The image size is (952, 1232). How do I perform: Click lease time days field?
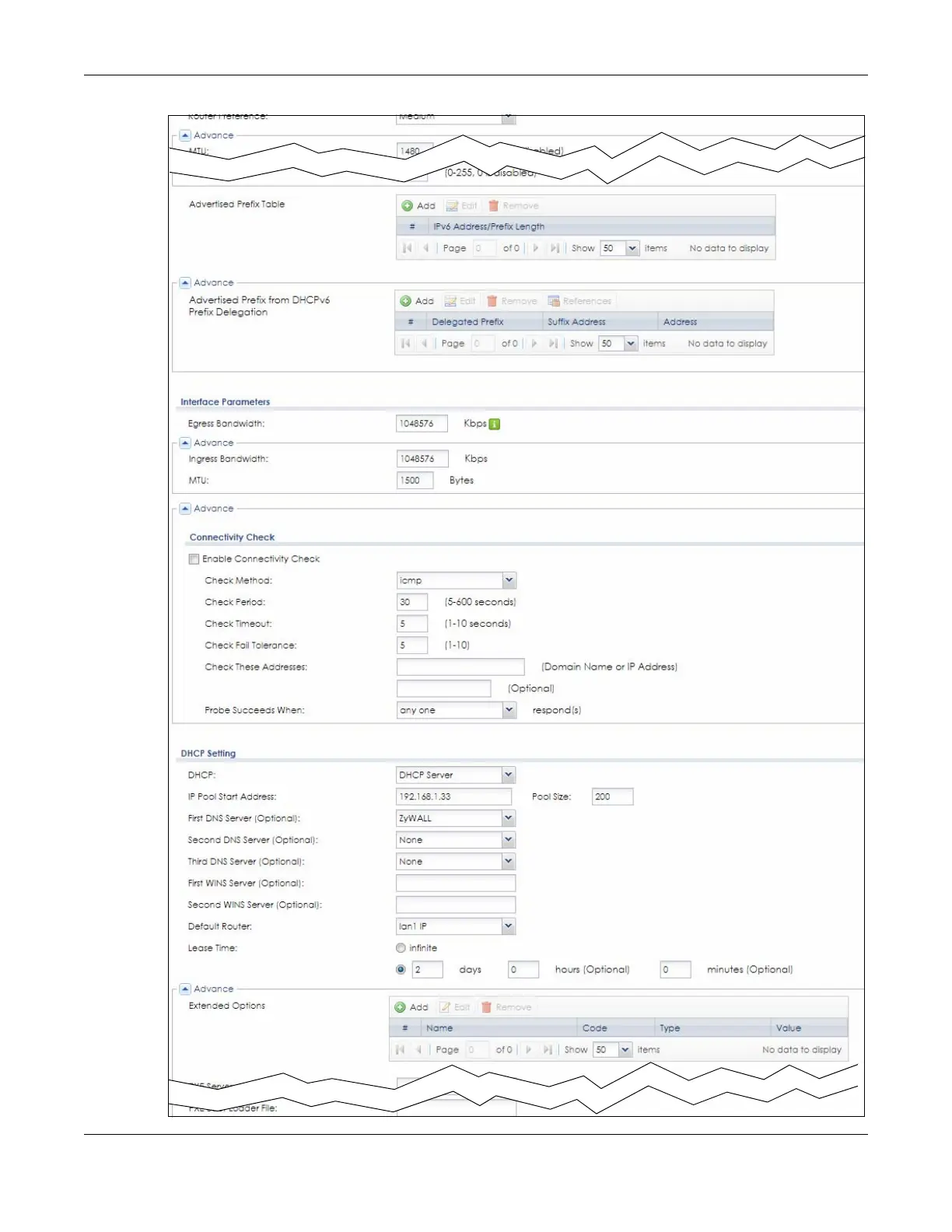[x=428, y=970]
